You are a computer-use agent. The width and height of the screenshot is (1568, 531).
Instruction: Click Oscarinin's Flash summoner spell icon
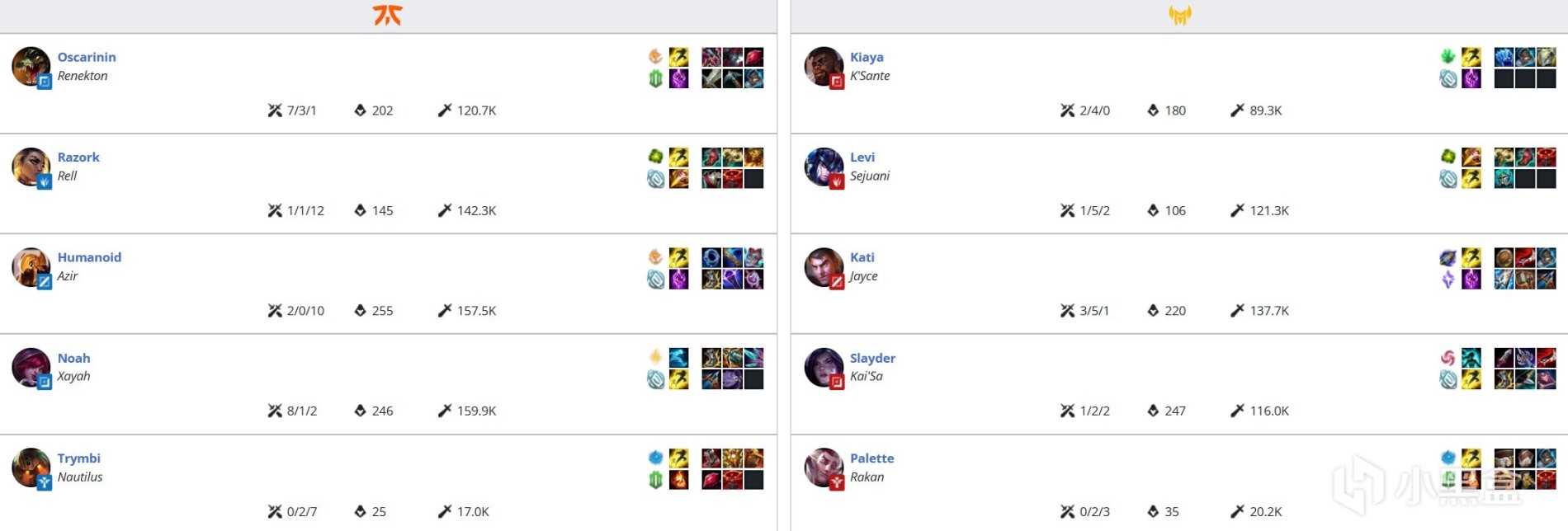pyautogui.click(x=678, y=57)
